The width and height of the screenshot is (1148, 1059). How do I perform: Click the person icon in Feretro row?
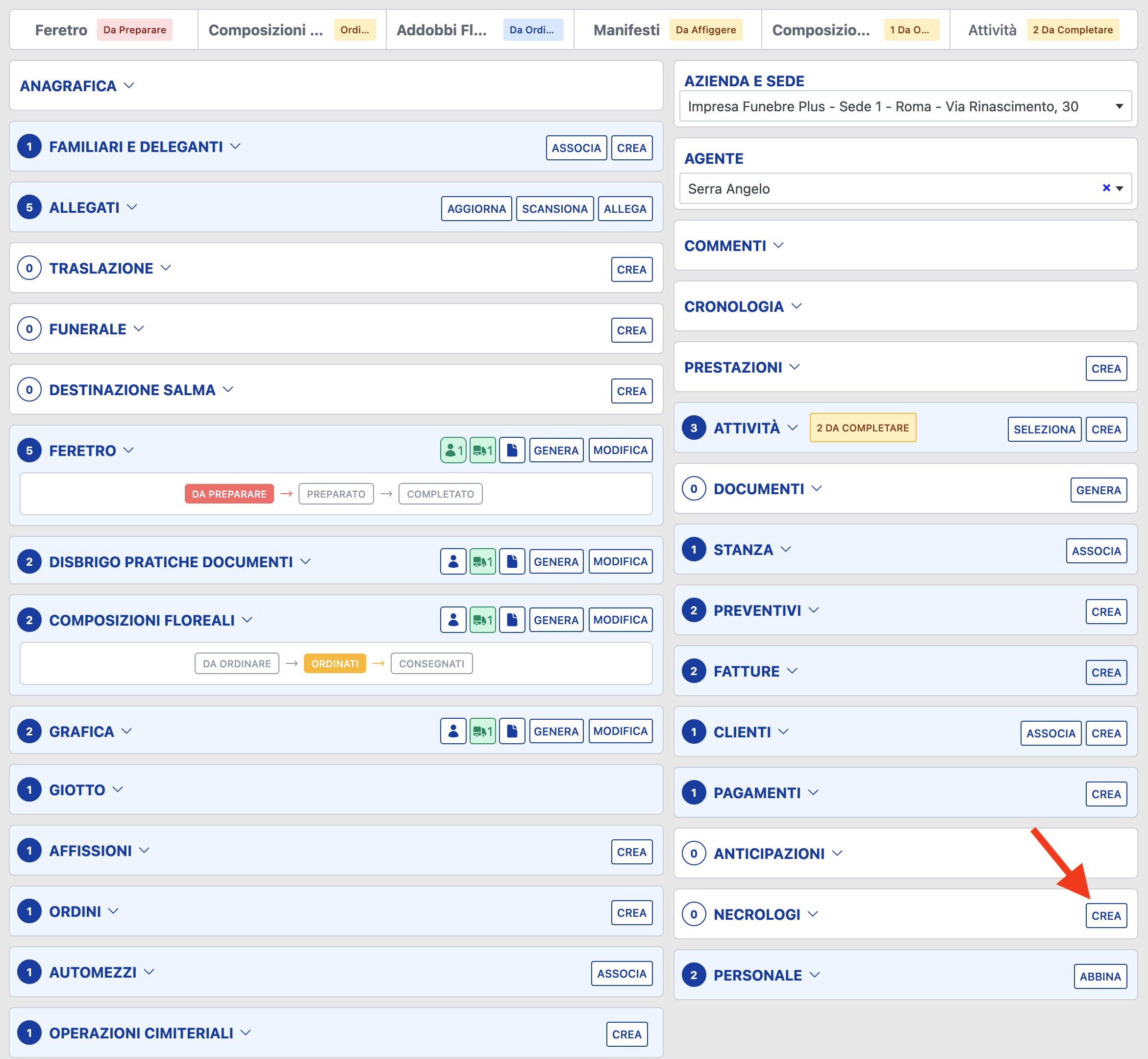[x=452, y=451]
